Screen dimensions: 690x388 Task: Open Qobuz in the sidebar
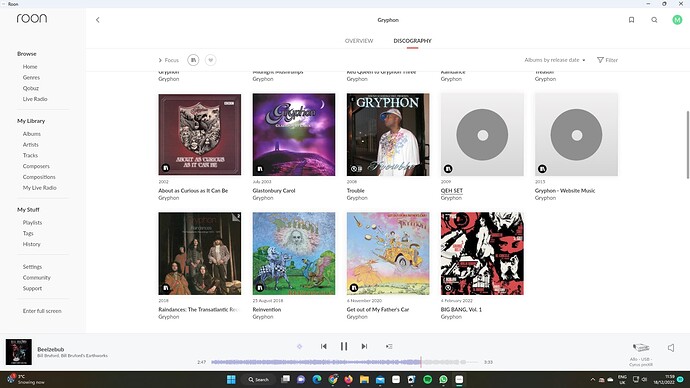pos(31,88)
